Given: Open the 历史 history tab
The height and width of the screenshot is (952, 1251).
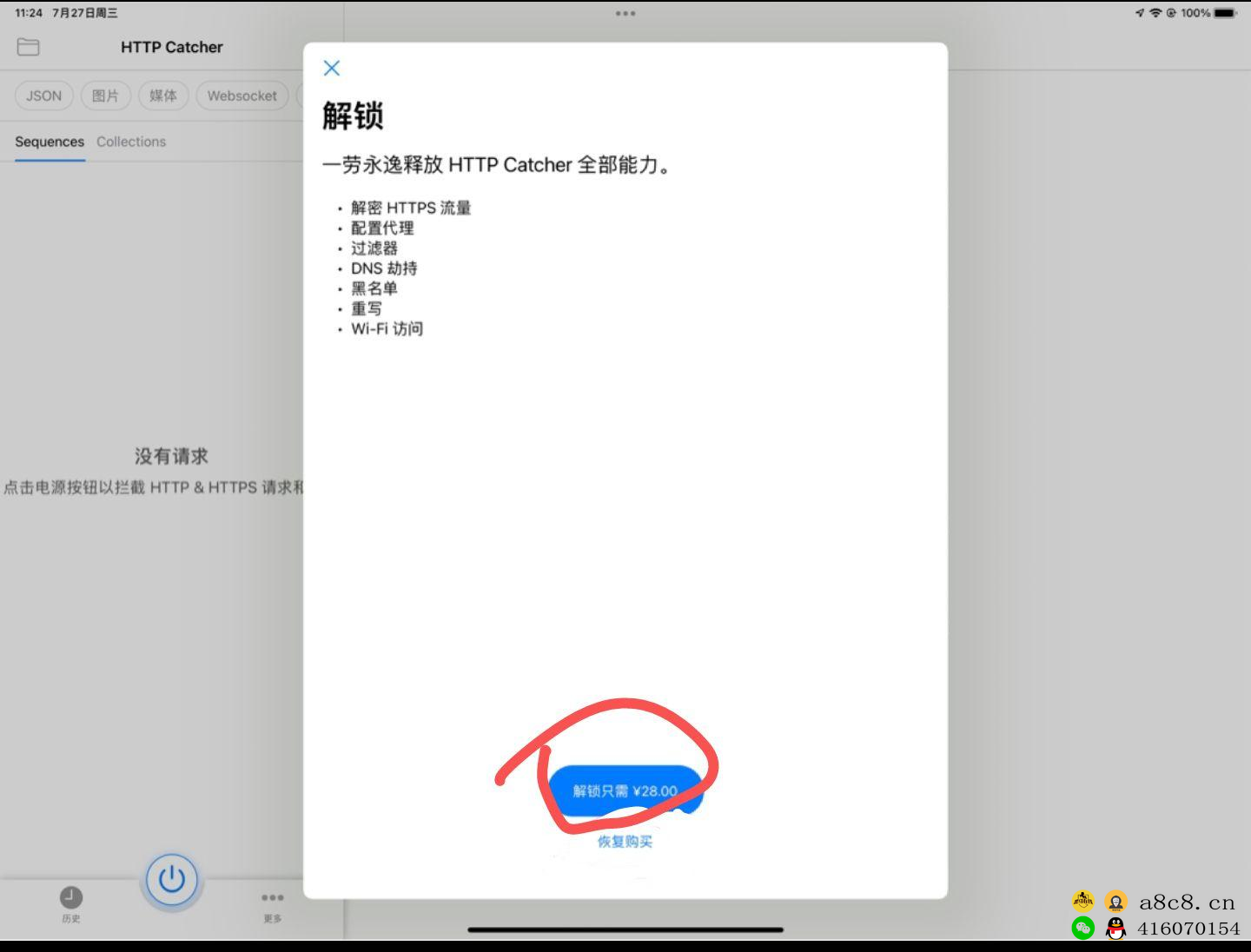Looking at the screenshot, I should (71, 904).
